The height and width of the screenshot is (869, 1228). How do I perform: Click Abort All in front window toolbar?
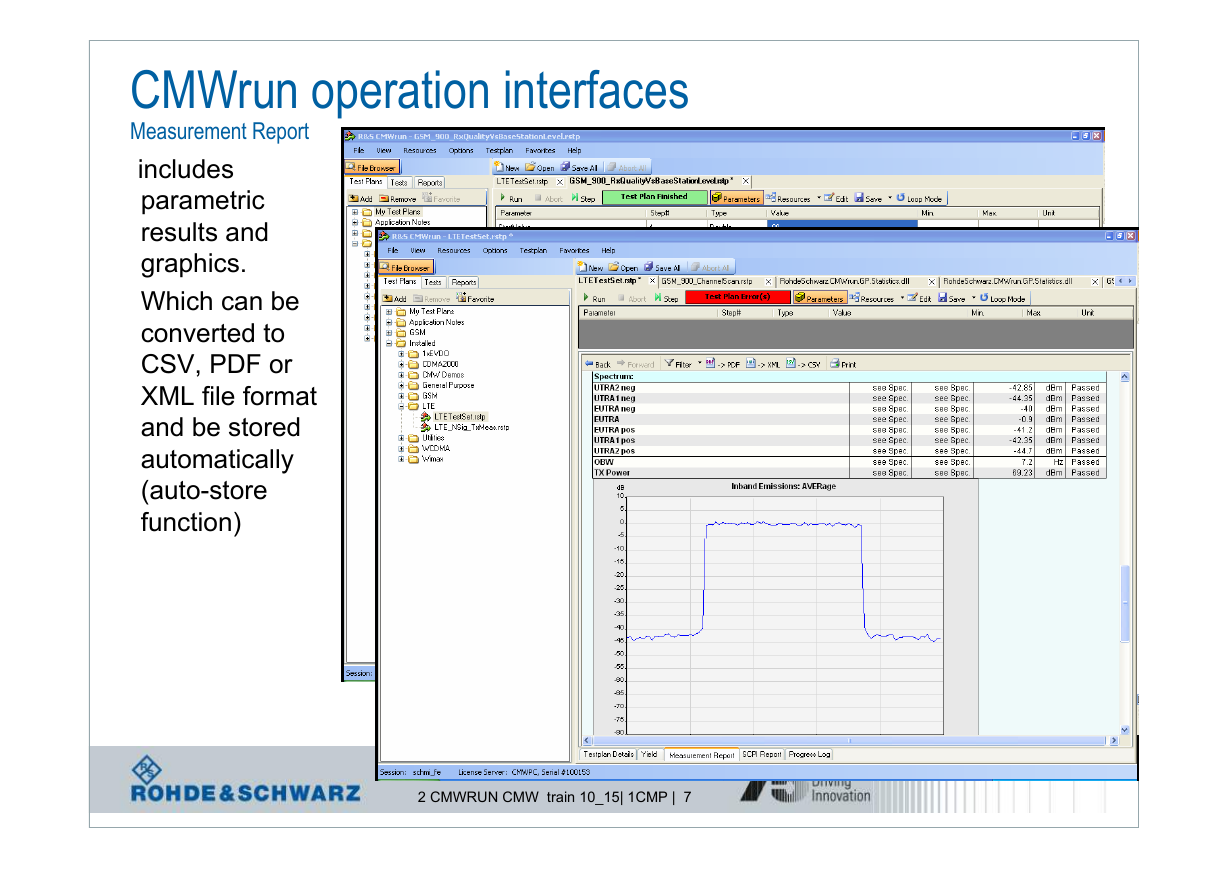tap(708, 268)
